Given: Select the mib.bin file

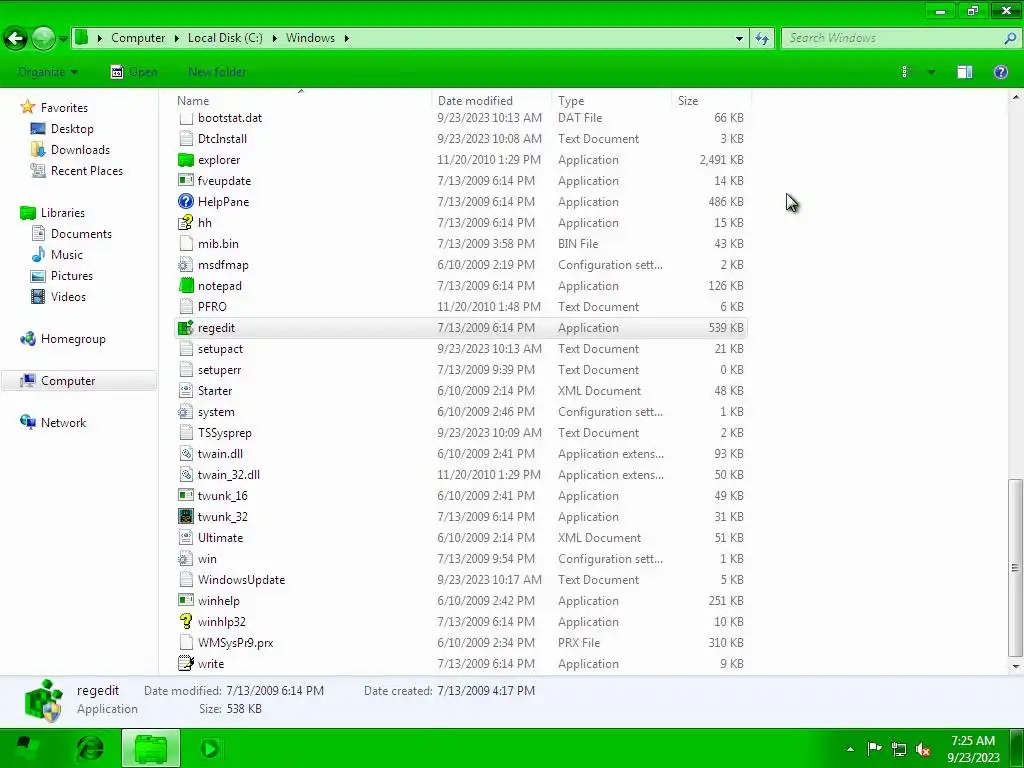Looking at the screenshot, I should 461,244.
